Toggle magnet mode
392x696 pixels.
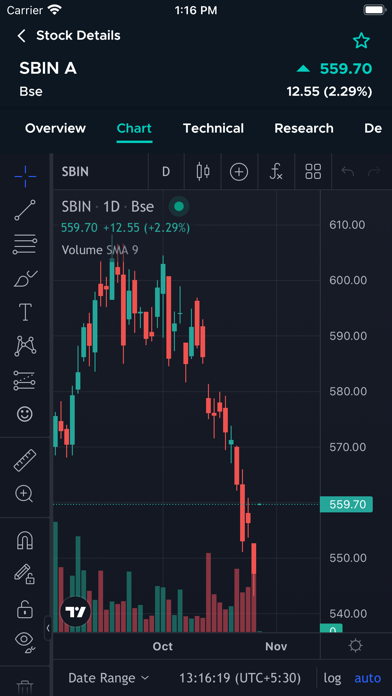coord(25,540)
